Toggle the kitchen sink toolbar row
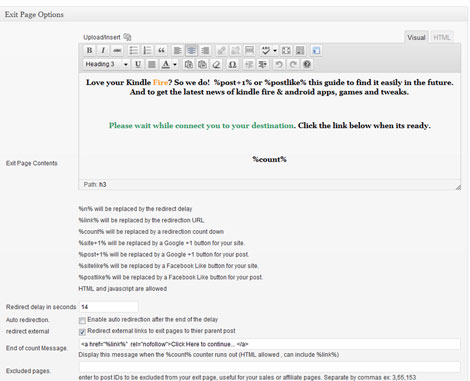This screenshot has width=470, height=381. [300, 50]
